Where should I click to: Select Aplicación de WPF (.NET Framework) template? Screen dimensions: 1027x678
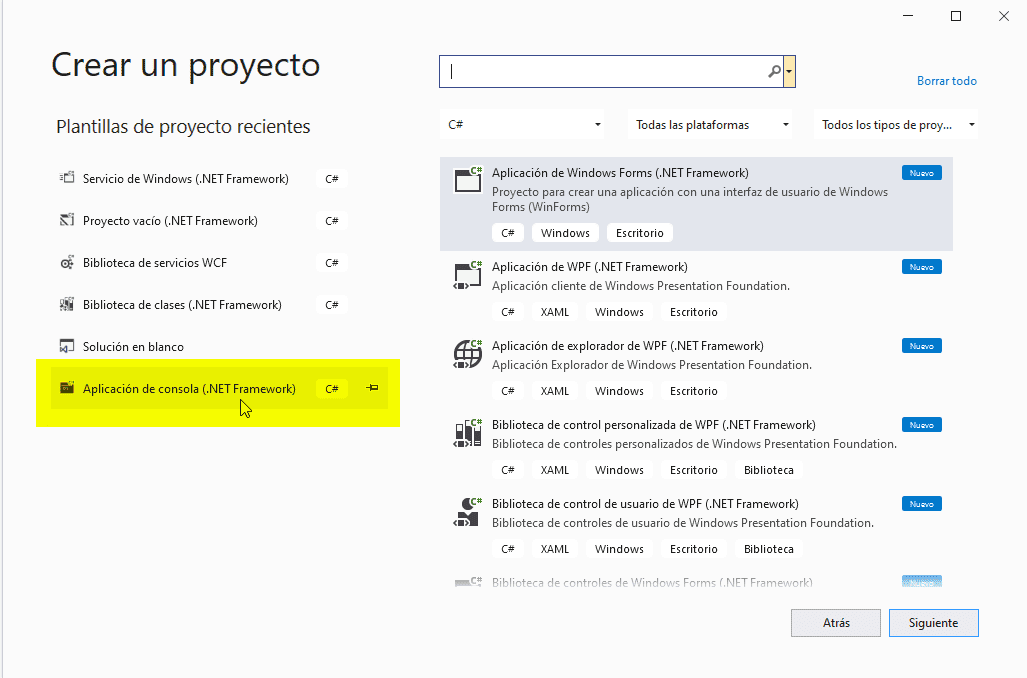pyautogui.click(x=590, y=267)
